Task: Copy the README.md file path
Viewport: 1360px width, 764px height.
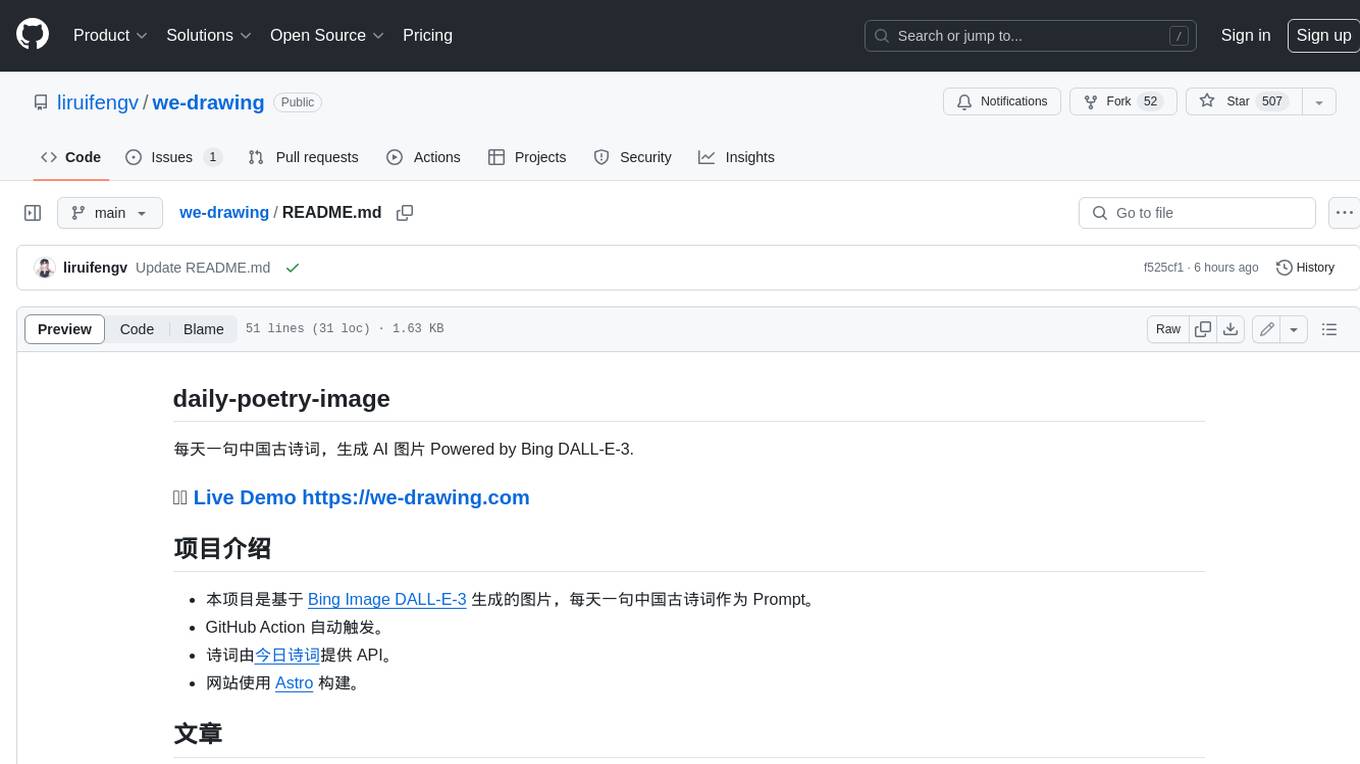Action: (405, 213)
